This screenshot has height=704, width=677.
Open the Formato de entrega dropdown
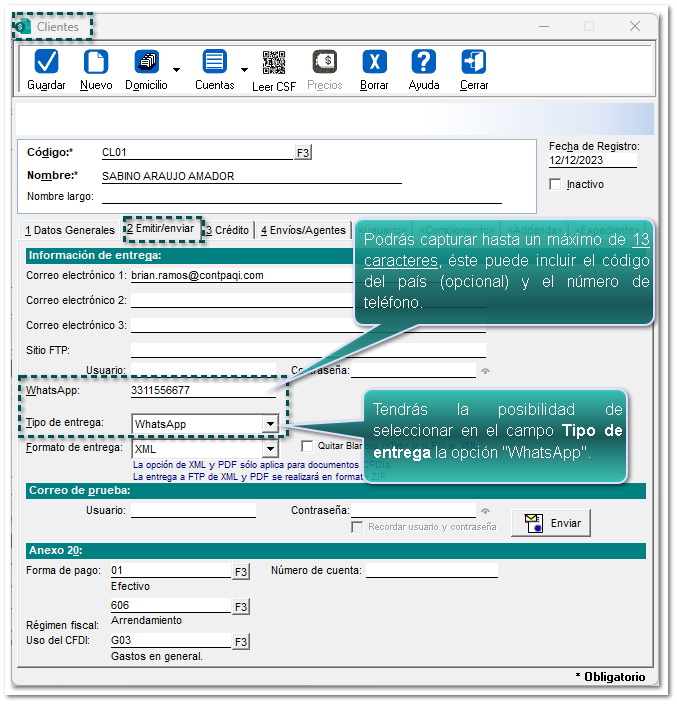(x=270, y=449)
